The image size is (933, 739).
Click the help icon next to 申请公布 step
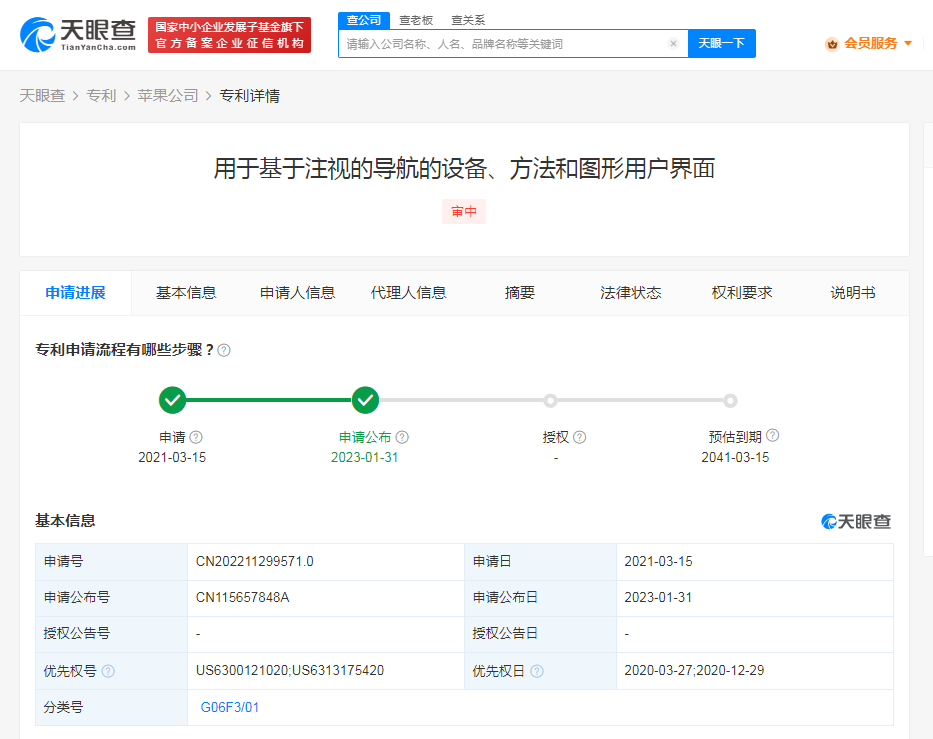coord(402,437)
